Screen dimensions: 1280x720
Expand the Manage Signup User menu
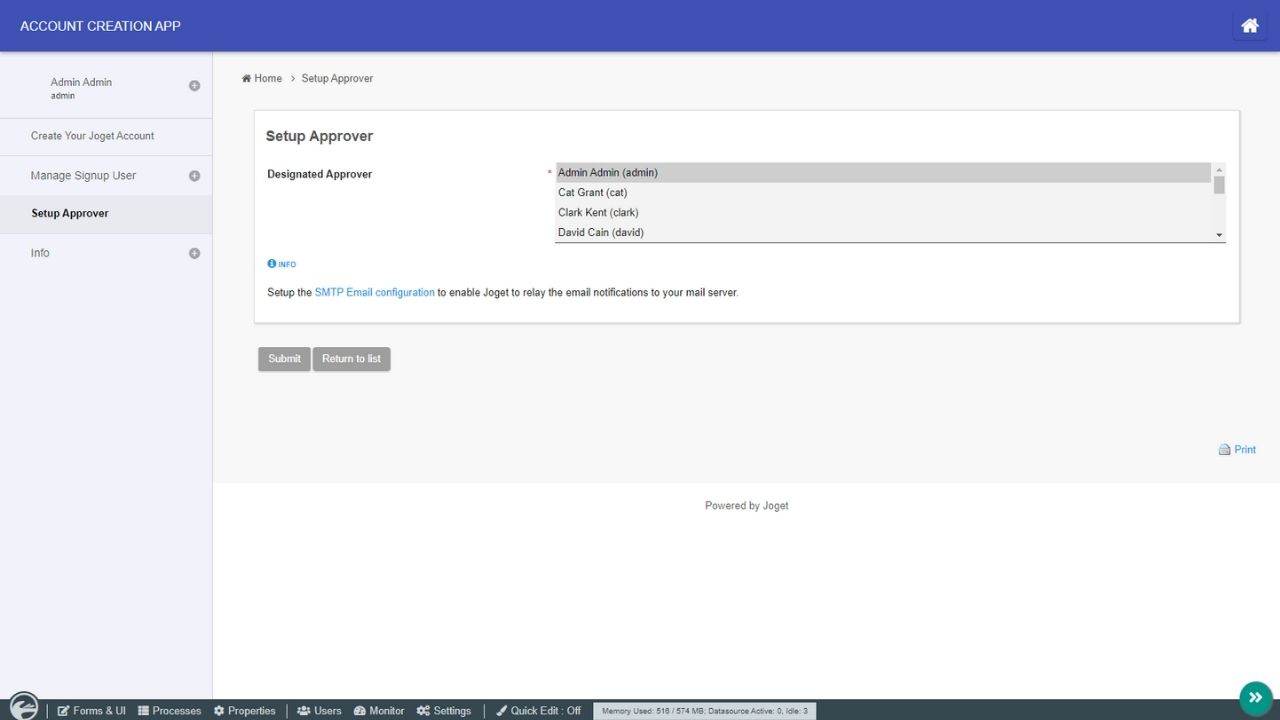click(x=194, y=176)
